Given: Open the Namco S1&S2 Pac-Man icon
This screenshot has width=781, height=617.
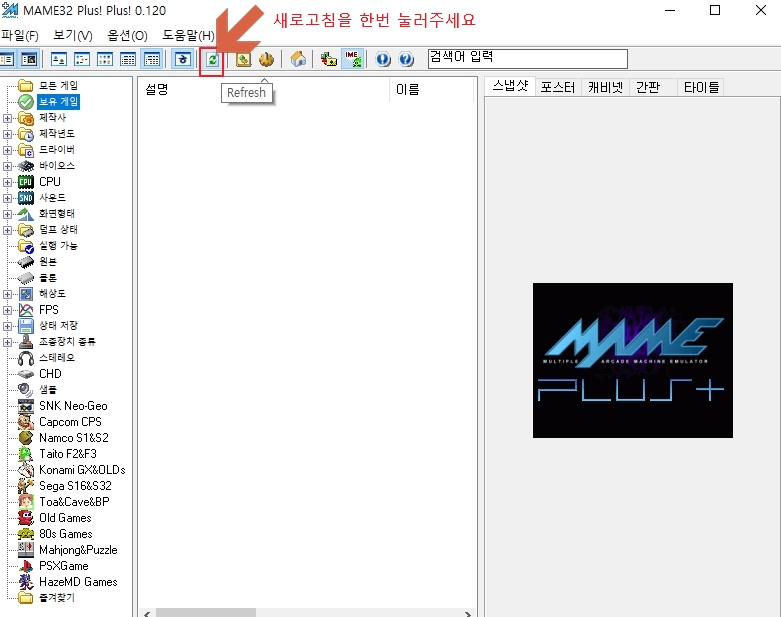Looking at the screenshot, I should [26, 438].
